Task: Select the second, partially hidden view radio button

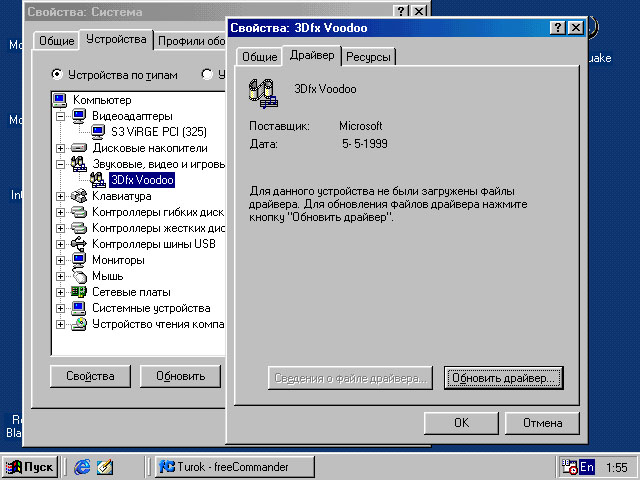Action: click(x=207, y=75)
